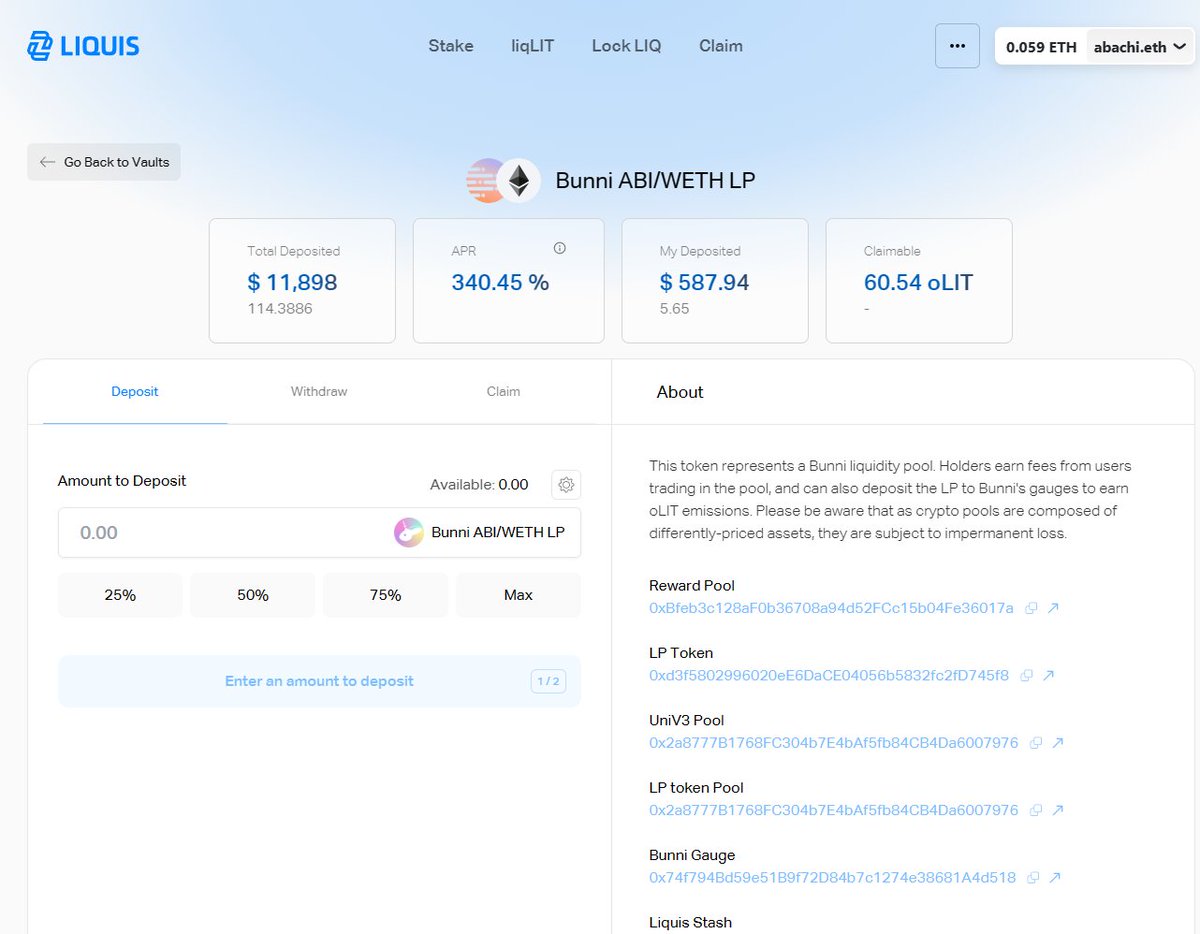Click Enter an amount to deposit button
The image size is (1200, 934).
pos(319,681)
